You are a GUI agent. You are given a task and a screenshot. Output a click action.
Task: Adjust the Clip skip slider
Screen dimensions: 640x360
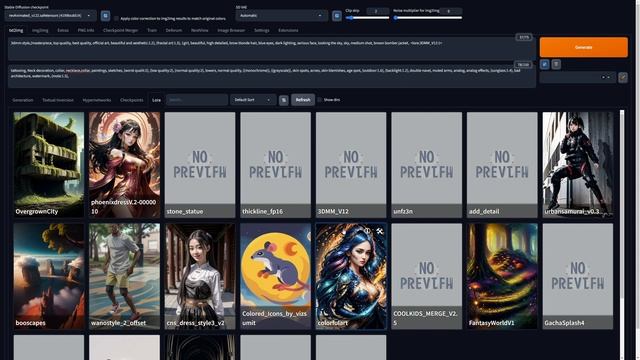pos(367,18)
